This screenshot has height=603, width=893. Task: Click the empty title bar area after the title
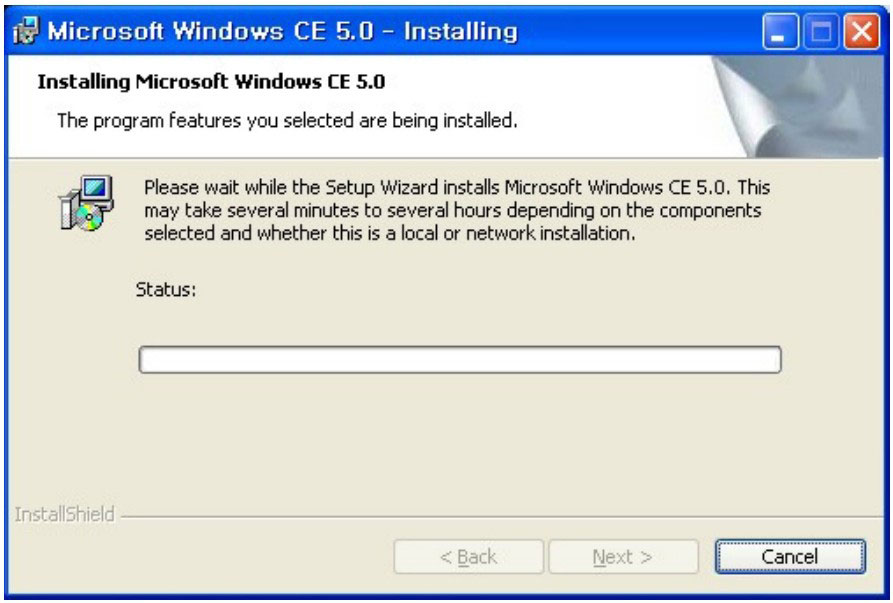(x=640, y=31)
